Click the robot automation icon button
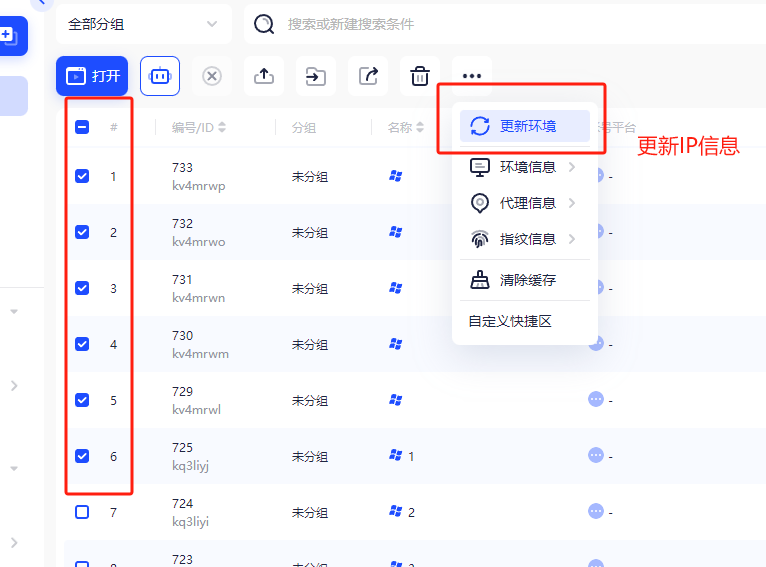766x567 pixels. click(x=160, y=76)
